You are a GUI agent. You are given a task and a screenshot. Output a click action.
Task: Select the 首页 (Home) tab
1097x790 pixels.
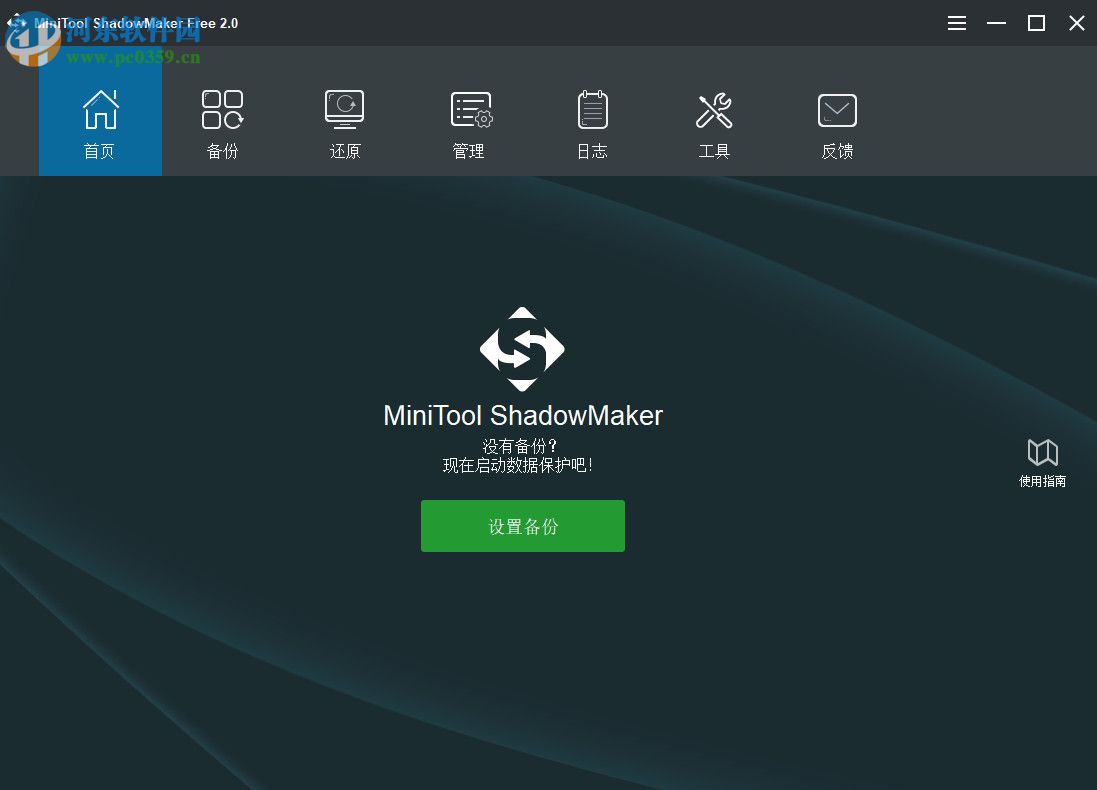pos(99,122)
